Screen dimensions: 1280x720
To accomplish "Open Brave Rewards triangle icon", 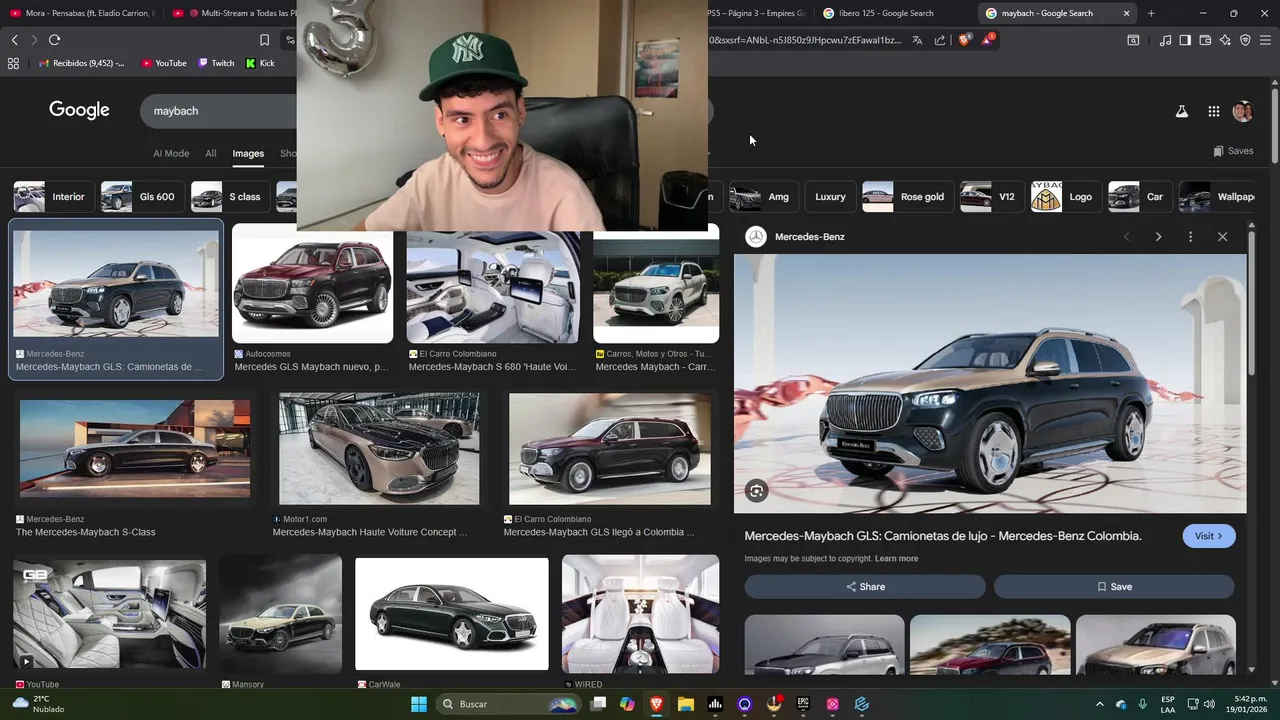I will 988,40.
